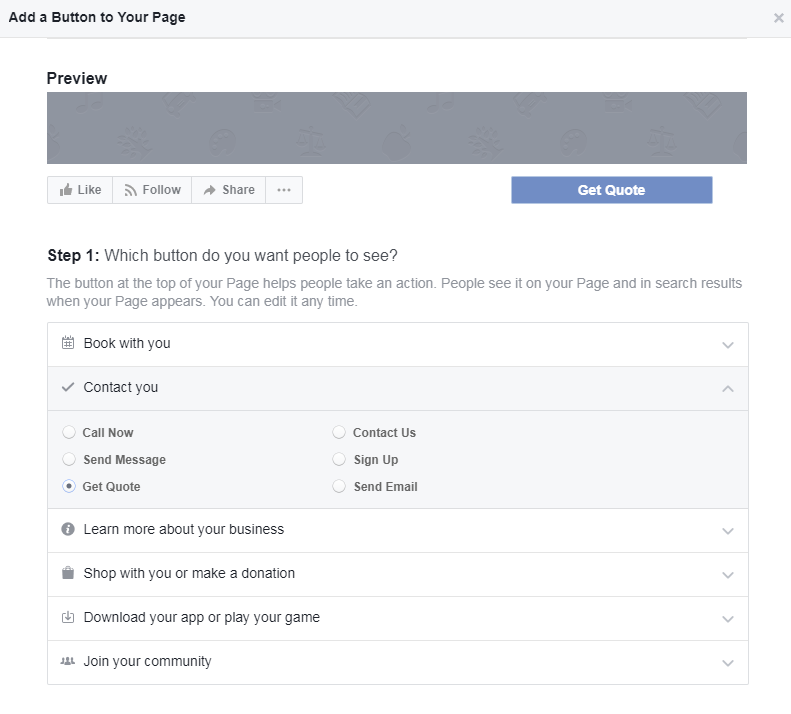Choose the Send Message radio option
The width and height of the screenshot is (791, 714).
(x=69, y=460)
